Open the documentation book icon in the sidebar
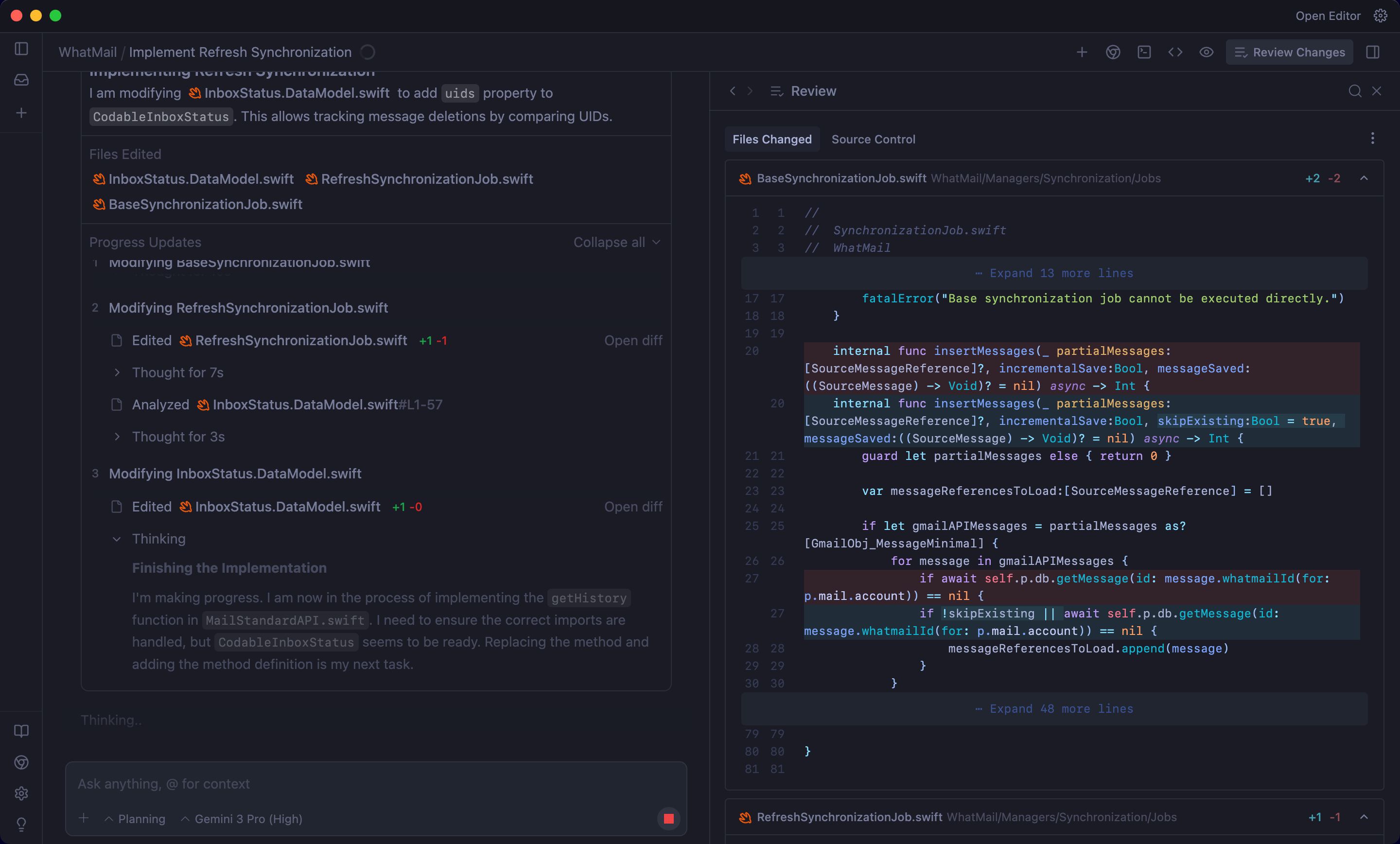Image resolution: width=1400 pixels, height=844 pixels. pyautogui.click(x=21, y=732)
